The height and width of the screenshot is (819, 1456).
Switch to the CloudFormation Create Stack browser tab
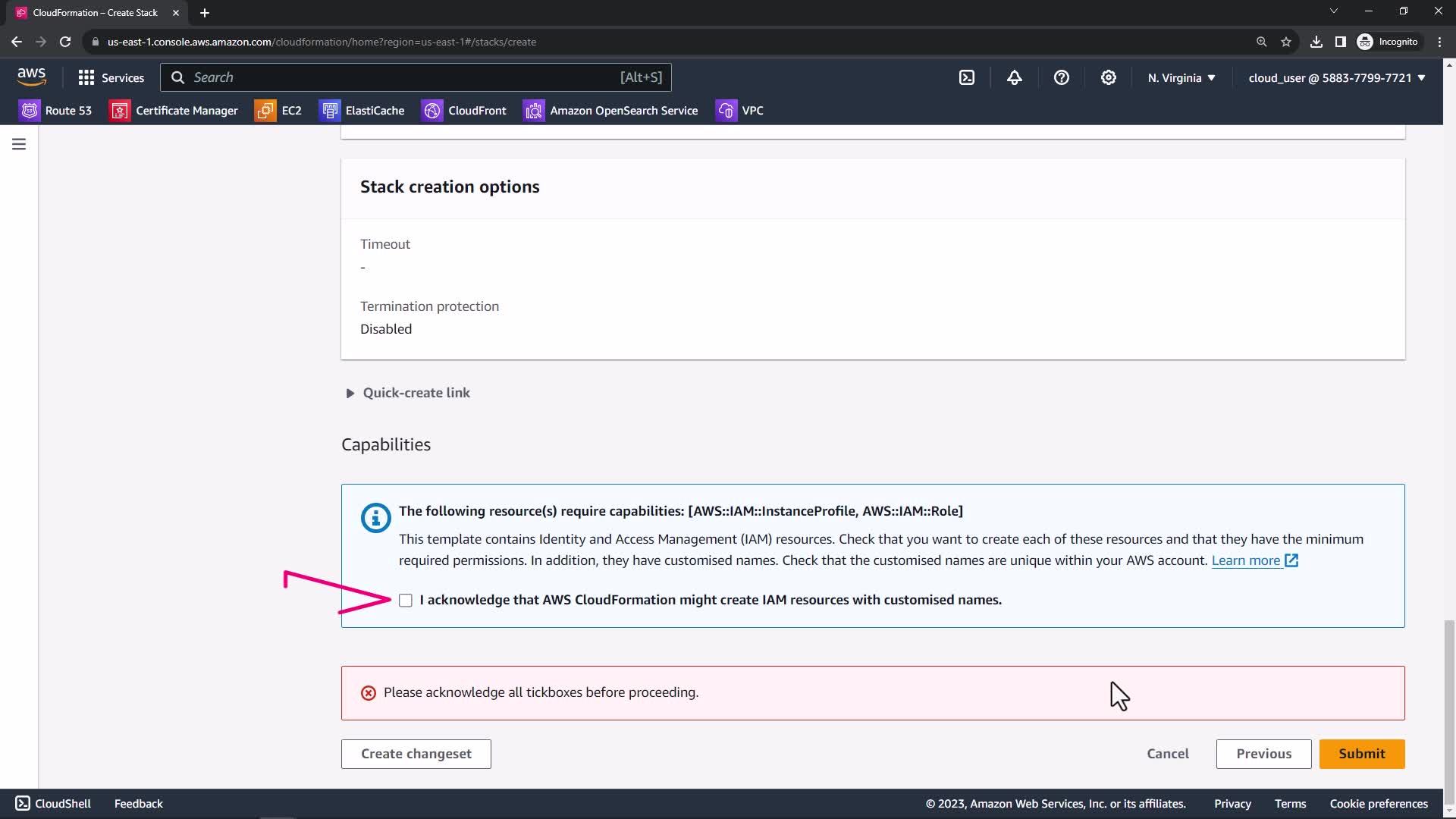click(95, 13)
